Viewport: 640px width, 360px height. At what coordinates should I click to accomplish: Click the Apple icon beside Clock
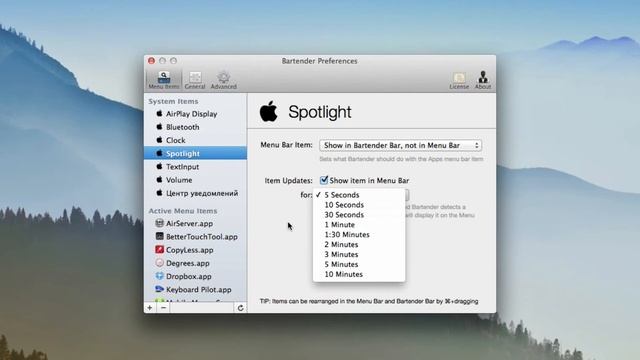coord(159,140)
